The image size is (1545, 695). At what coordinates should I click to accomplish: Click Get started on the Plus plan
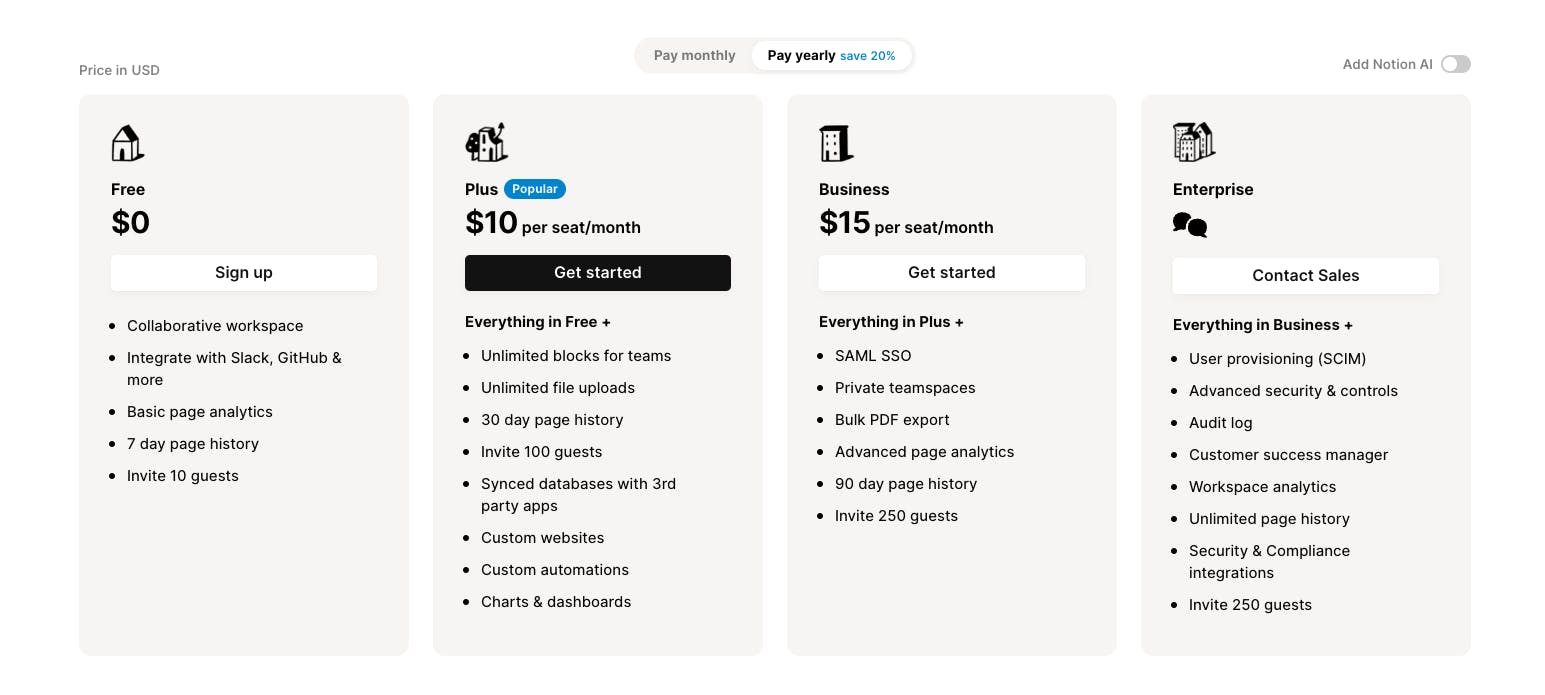(597, 272)
